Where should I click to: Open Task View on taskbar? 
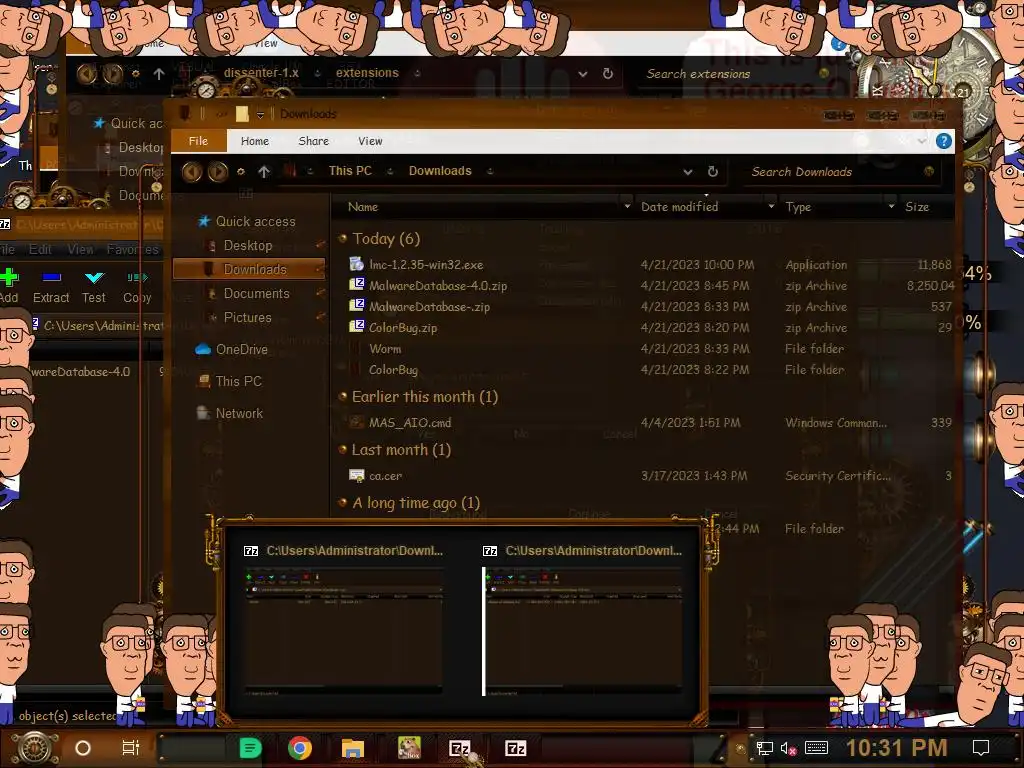click(x=131, y=748)
